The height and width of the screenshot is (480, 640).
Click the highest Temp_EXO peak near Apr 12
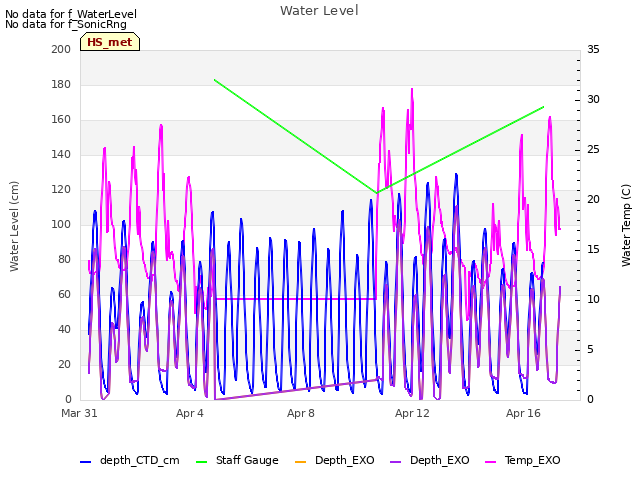[412, 89]
